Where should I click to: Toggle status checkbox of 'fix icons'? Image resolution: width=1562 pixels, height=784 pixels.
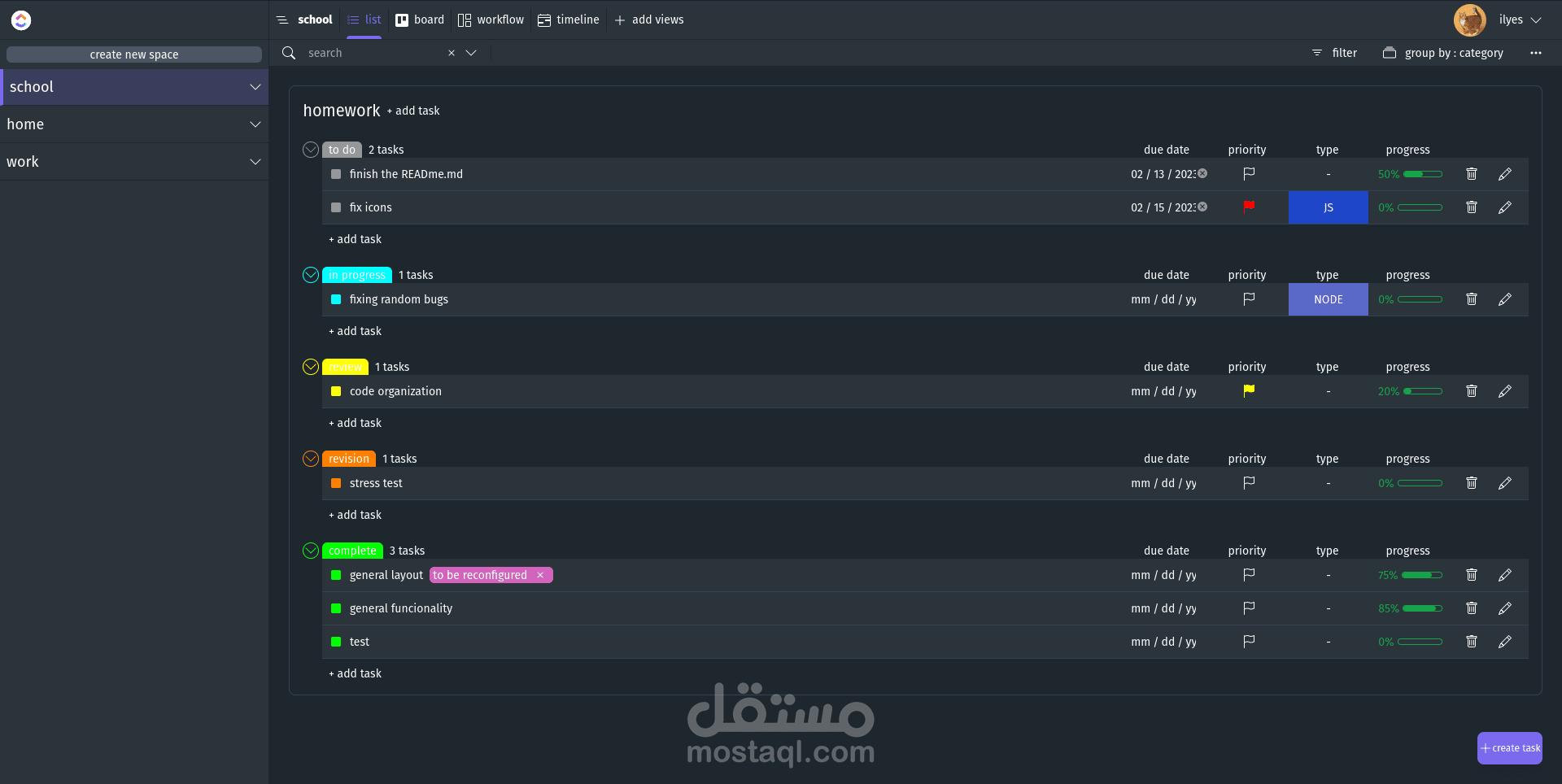336,207
